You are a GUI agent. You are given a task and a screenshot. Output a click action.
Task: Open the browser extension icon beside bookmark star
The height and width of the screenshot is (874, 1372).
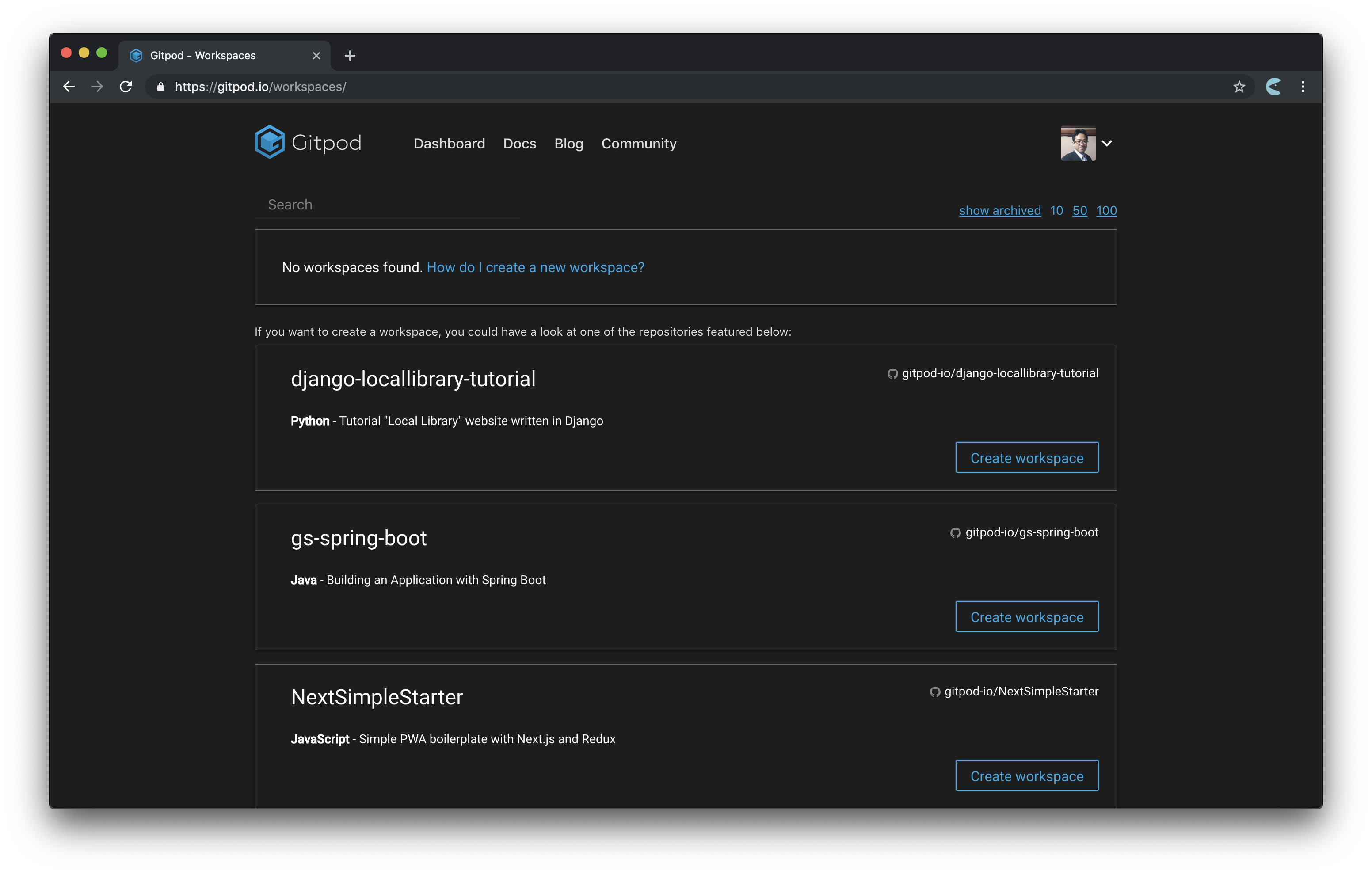pos(1273,87)
